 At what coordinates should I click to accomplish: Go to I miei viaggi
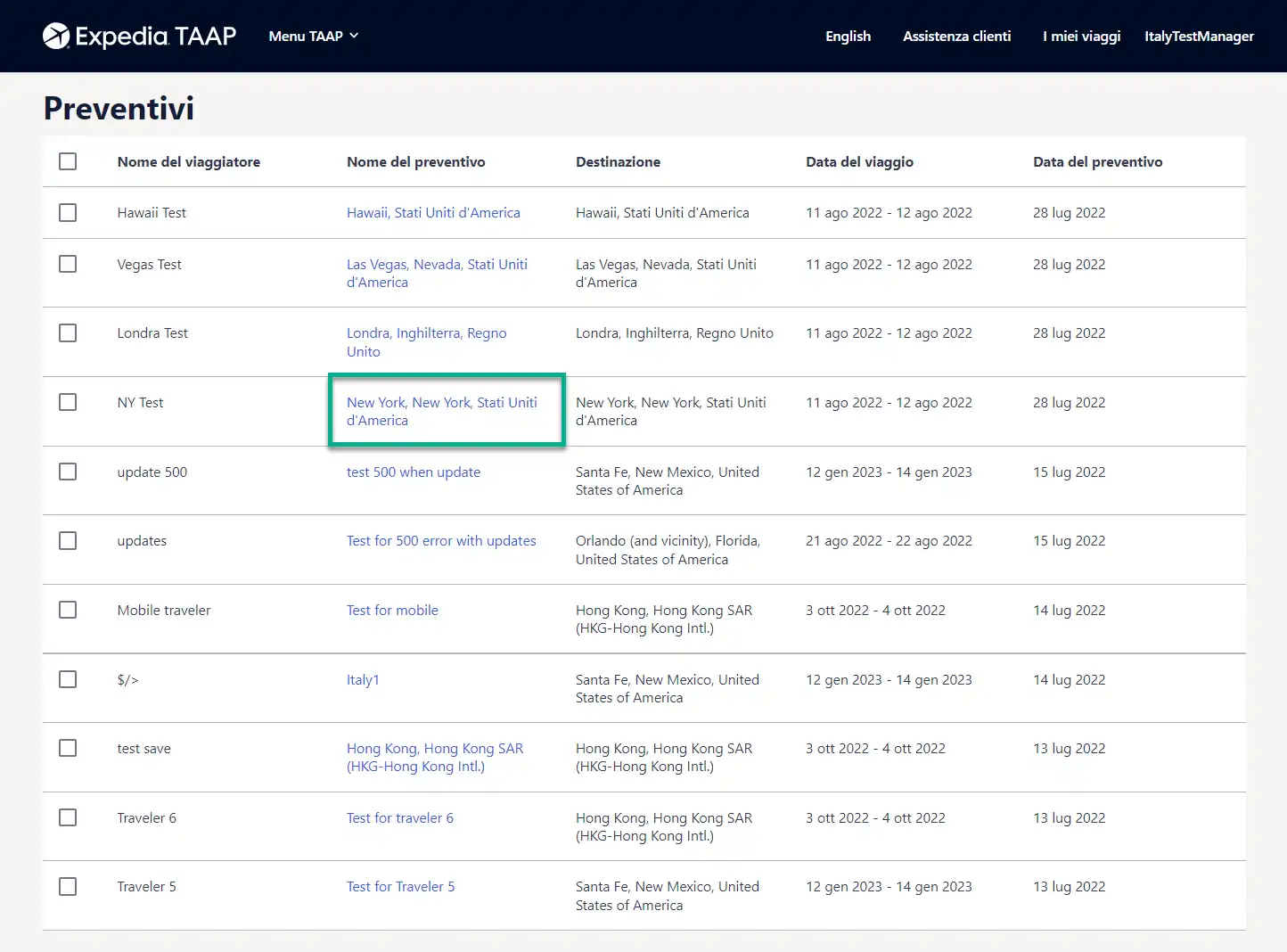[1081, 36]
